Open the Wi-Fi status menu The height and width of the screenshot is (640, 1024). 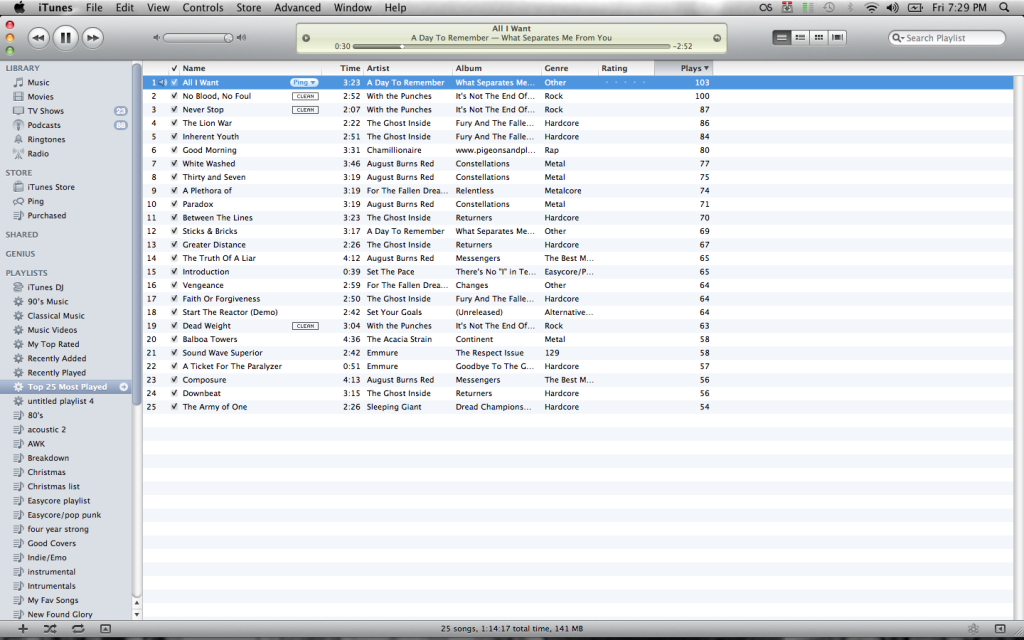pyautogui.click(x=871, y=8)
